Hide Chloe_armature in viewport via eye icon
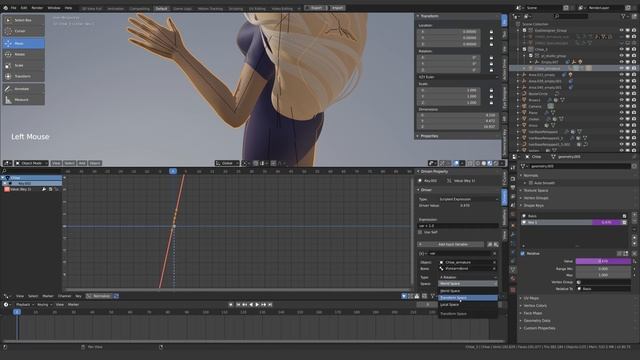The height and width of the screenshot is (360, 640). pyautogui.click(x=622, y=68)
